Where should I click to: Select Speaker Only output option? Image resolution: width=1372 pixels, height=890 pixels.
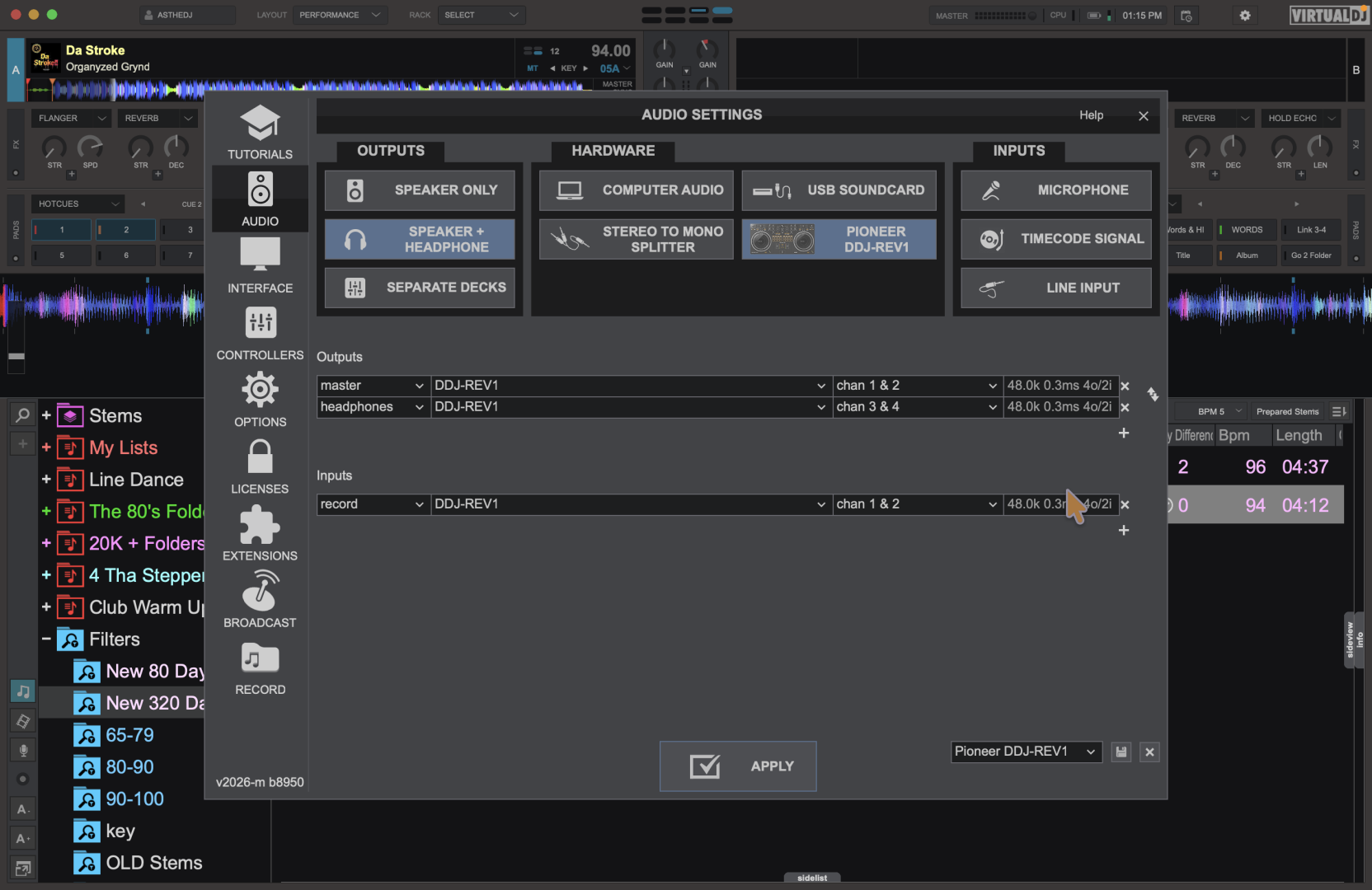pyautogui.click(x=420, y=190)
